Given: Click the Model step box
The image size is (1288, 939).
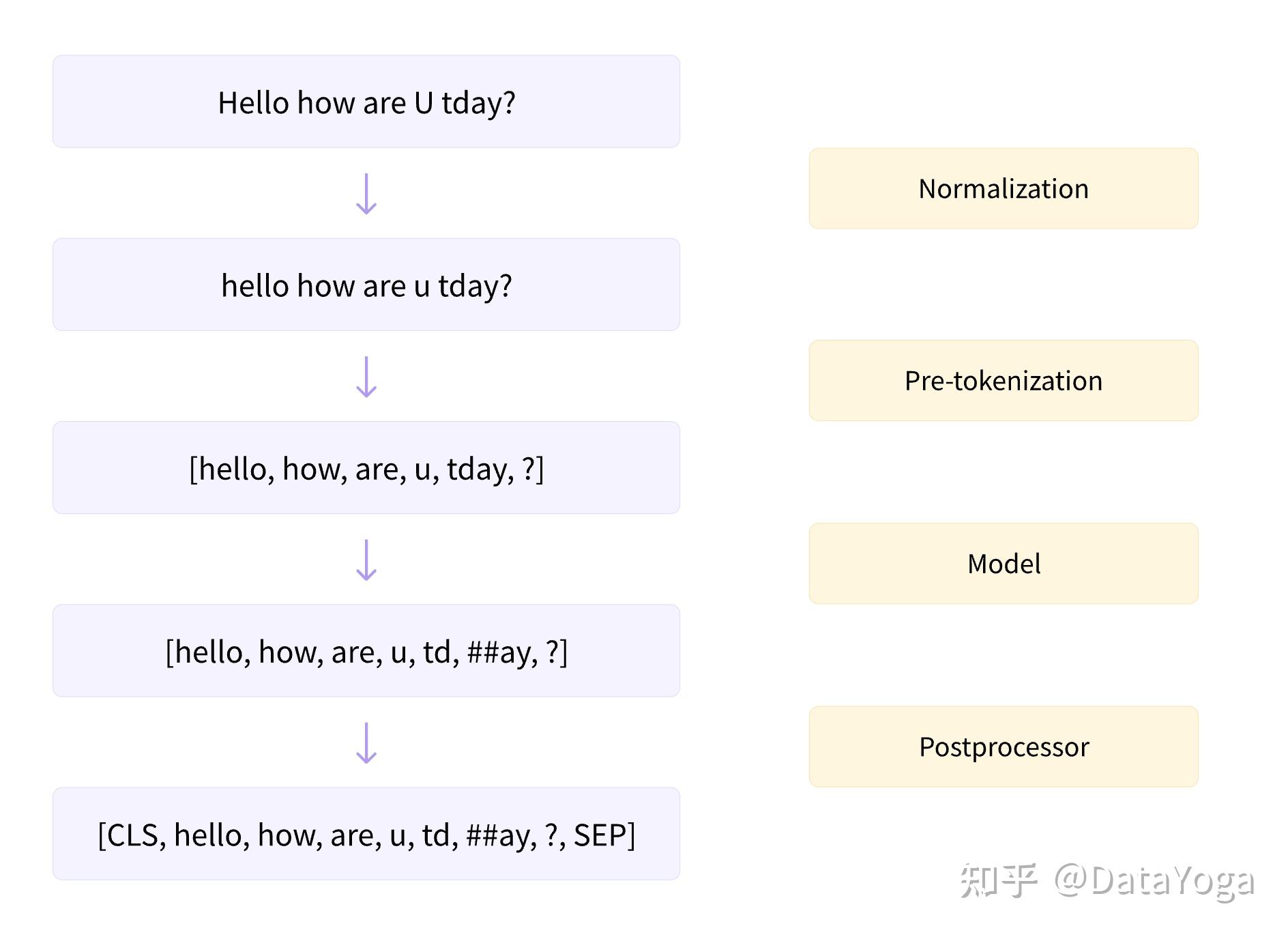Looking at the screenshot, I should 1003,564.
